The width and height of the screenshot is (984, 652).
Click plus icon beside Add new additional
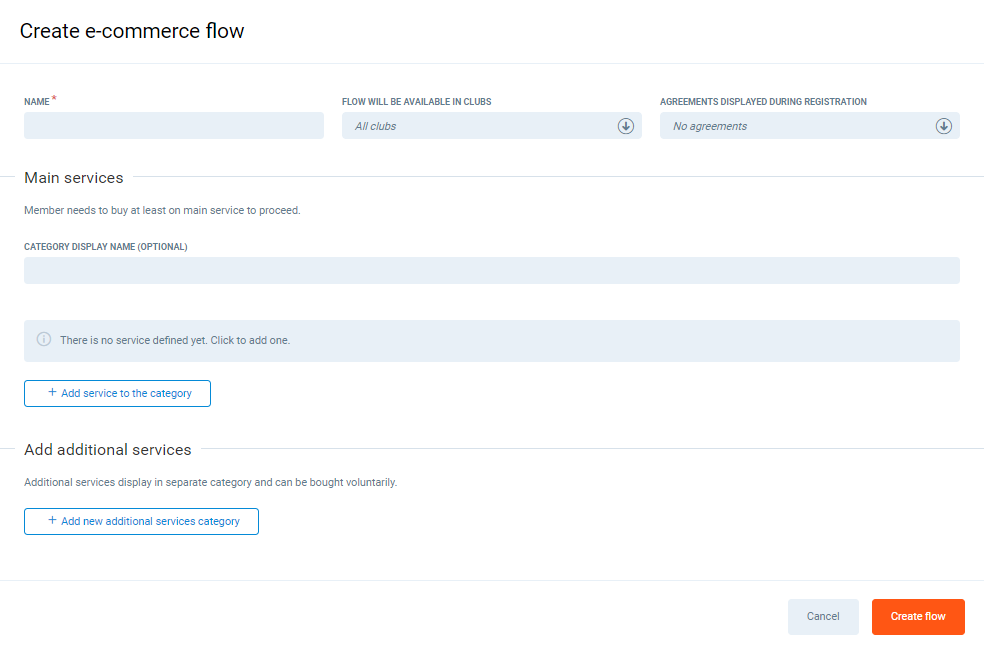[52, 521]
